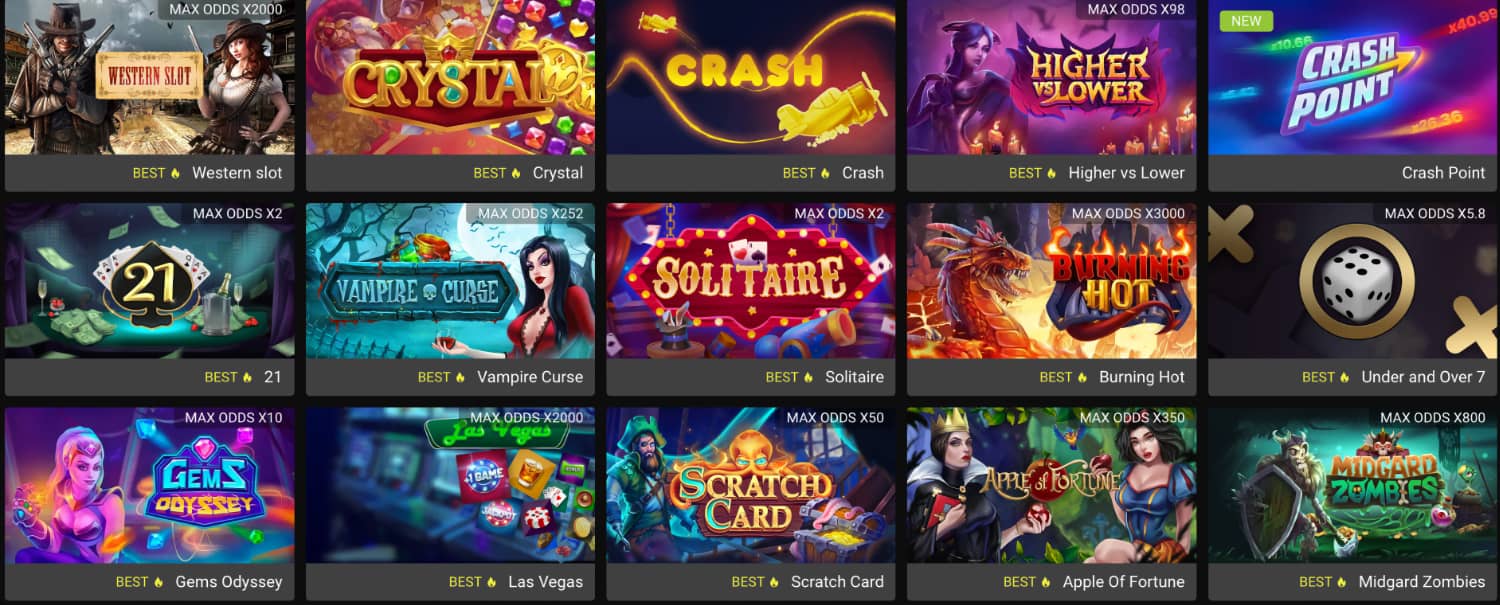This screenshot has height=605, width=1500.
Task: Click MAX ODDS X3000 label on Burning Hot
Action: coord(1128,213)
